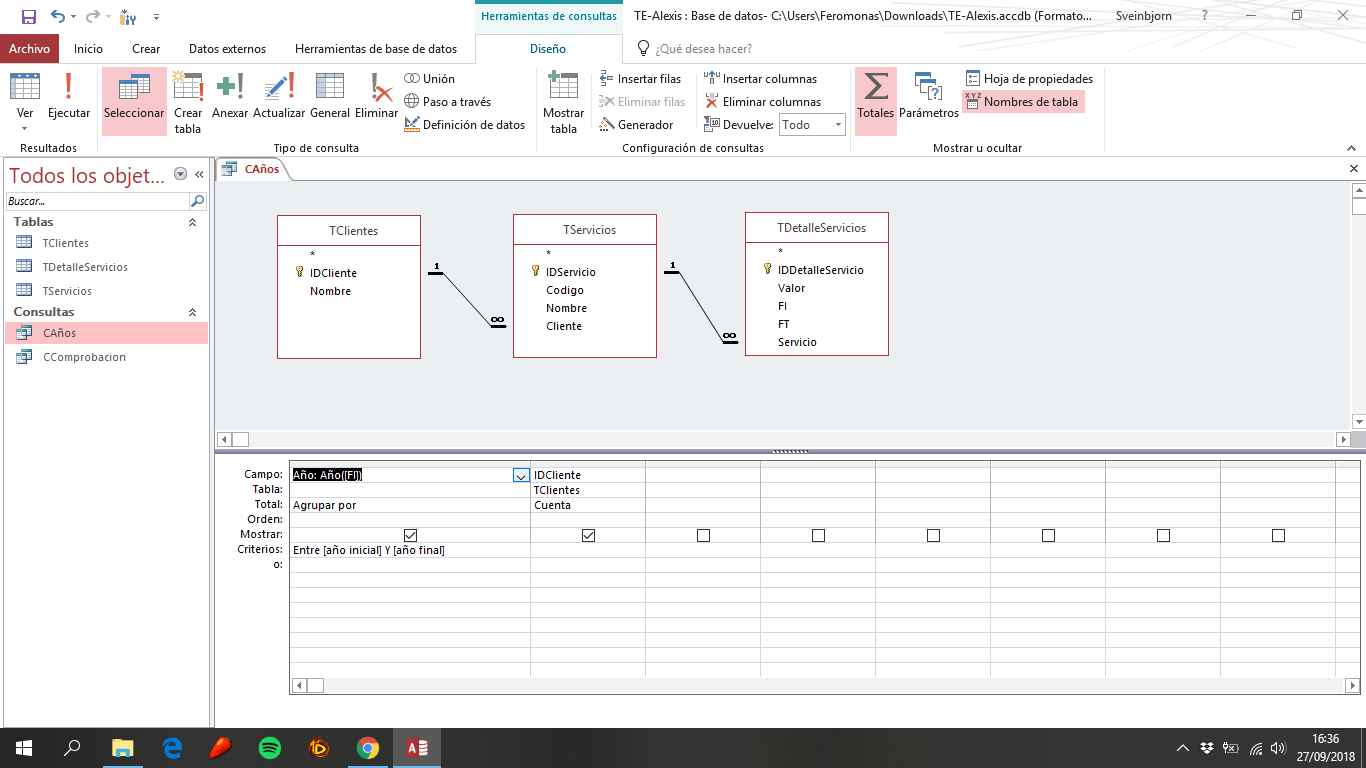Expand the Campo dropdown for Año field
The height and width of the screenshot is (768, 1366).
point(521,476)
